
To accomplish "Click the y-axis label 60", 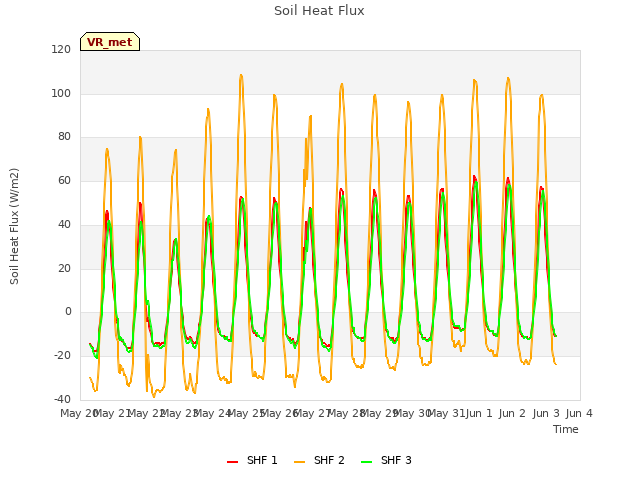I will [x=64, y=181].
